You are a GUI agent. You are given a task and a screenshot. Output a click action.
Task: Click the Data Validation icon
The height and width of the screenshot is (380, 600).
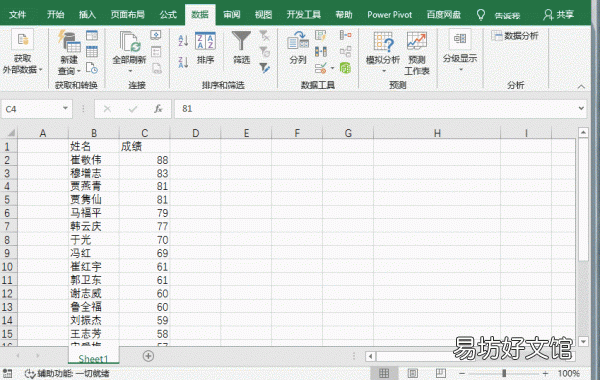click(320, 68)
